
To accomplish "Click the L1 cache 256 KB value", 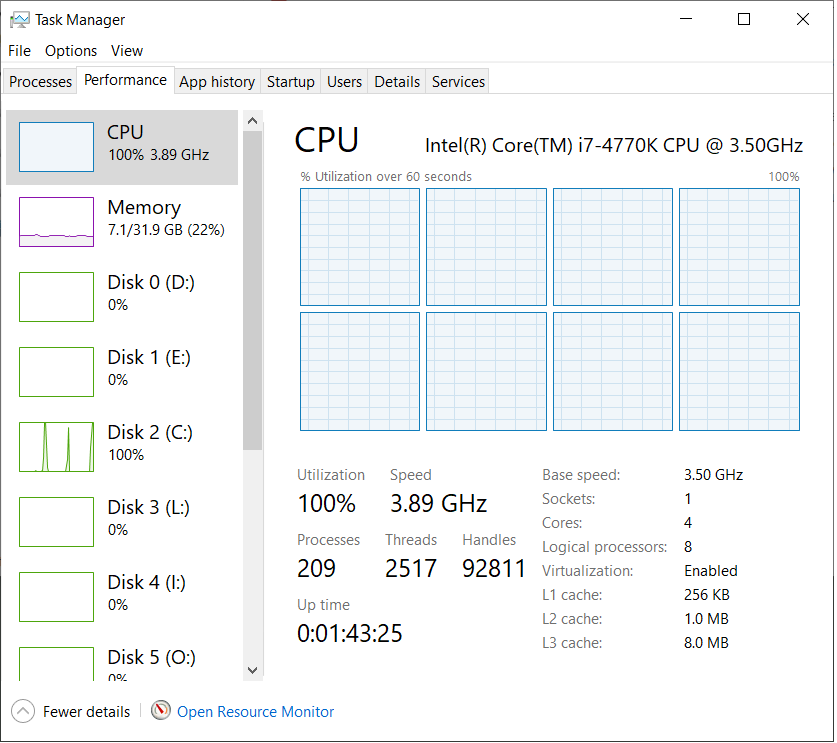I will (x=708, y=596).
